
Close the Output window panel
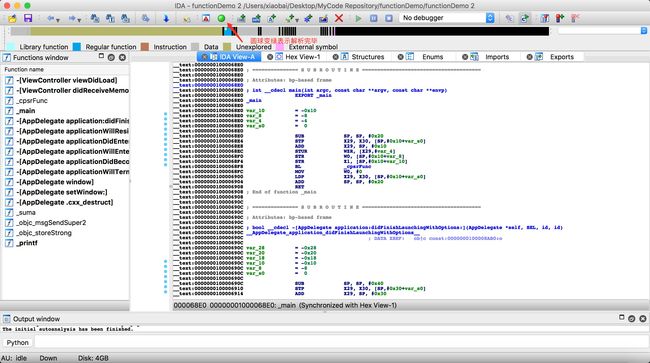click(x=643, y=319)
